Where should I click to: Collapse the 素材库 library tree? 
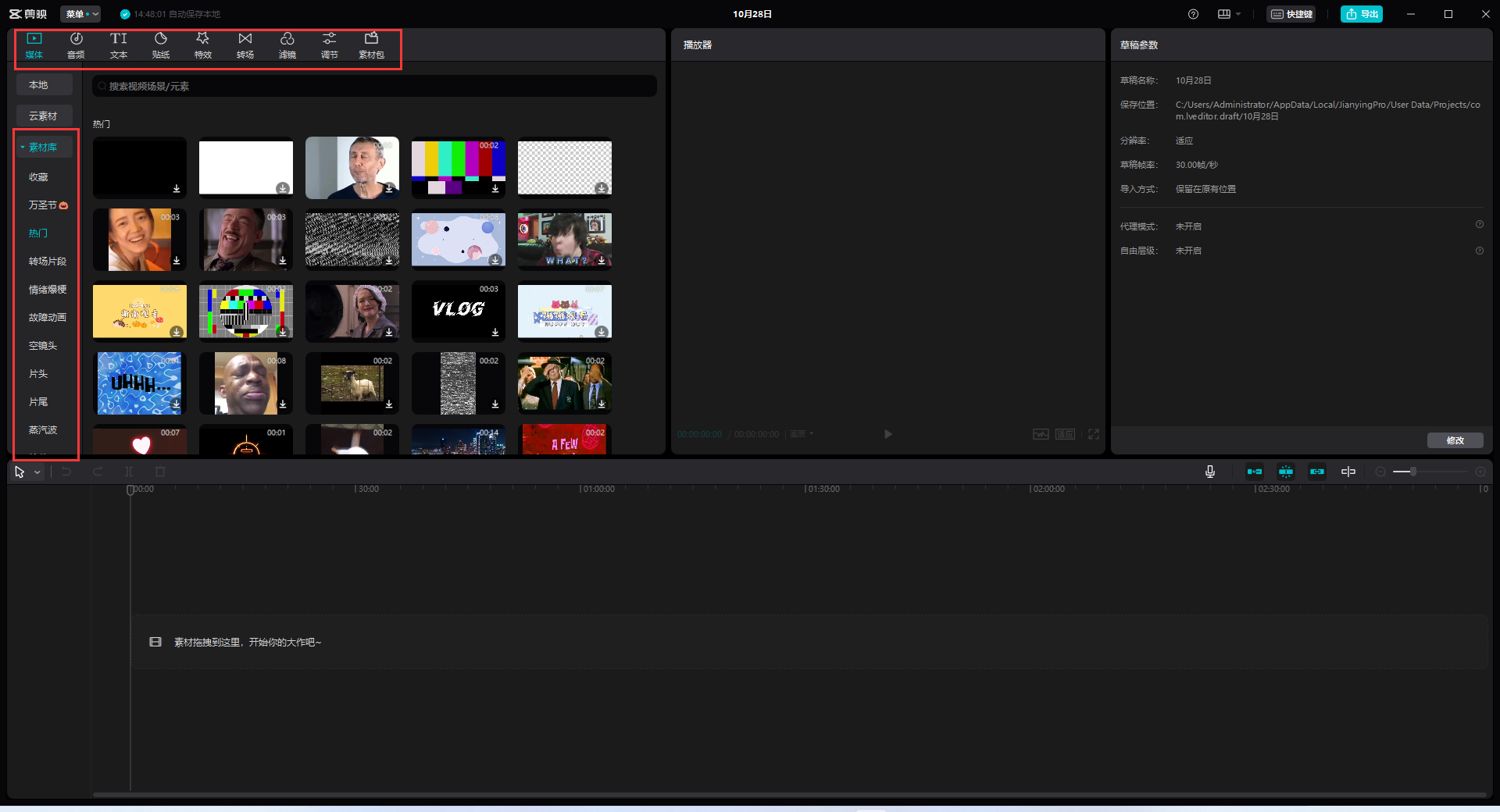pyautogui.click(x=23, y=148)
